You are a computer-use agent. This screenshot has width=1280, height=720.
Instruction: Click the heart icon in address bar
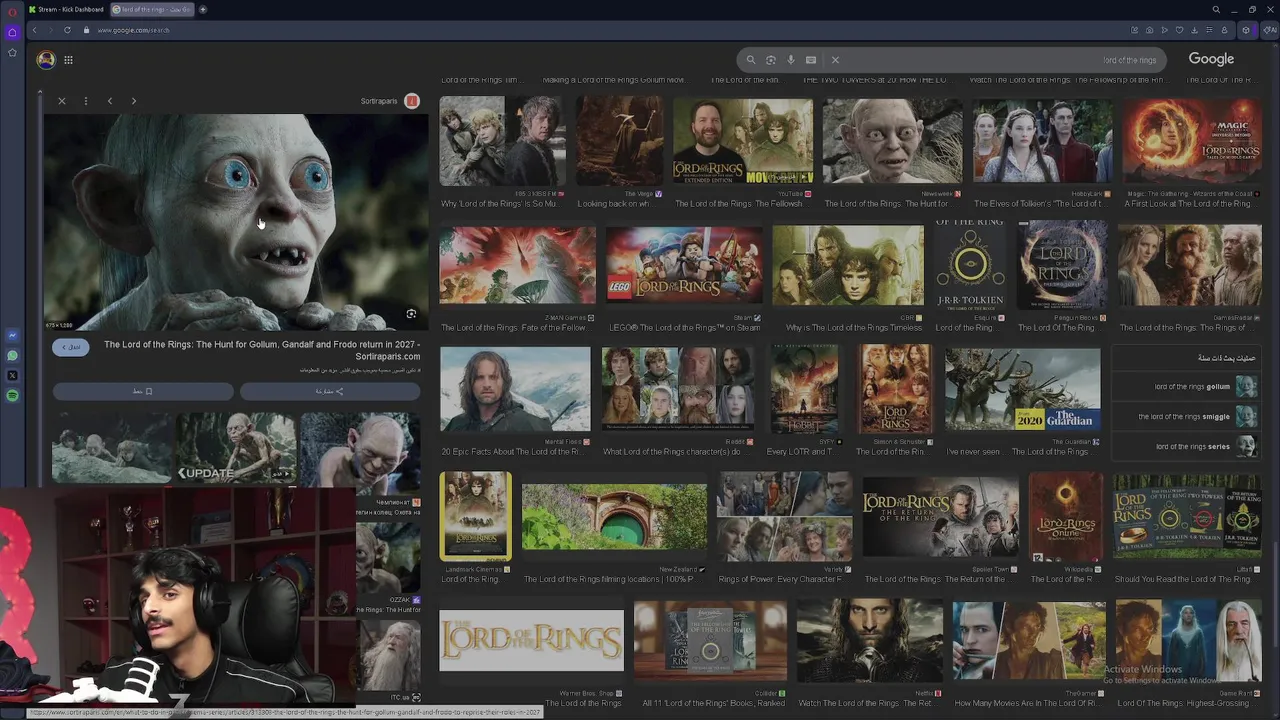pyautogui.click(x=1179, y=30)
